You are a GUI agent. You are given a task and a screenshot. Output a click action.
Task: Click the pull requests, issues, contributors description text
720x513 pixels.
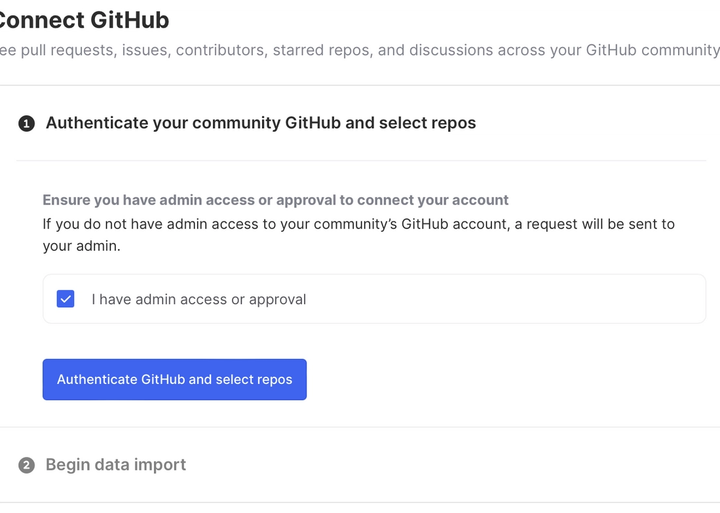pos(360,50)
